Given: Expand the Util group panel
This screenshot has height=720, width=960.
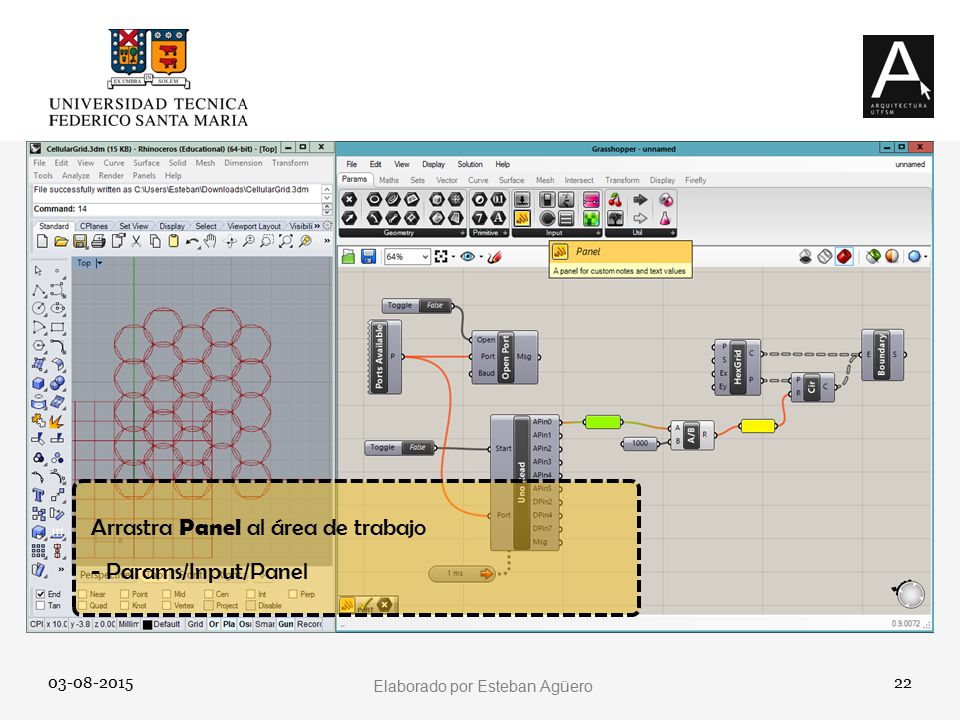Looking at the screenshot, I should [x=672, y=233].
